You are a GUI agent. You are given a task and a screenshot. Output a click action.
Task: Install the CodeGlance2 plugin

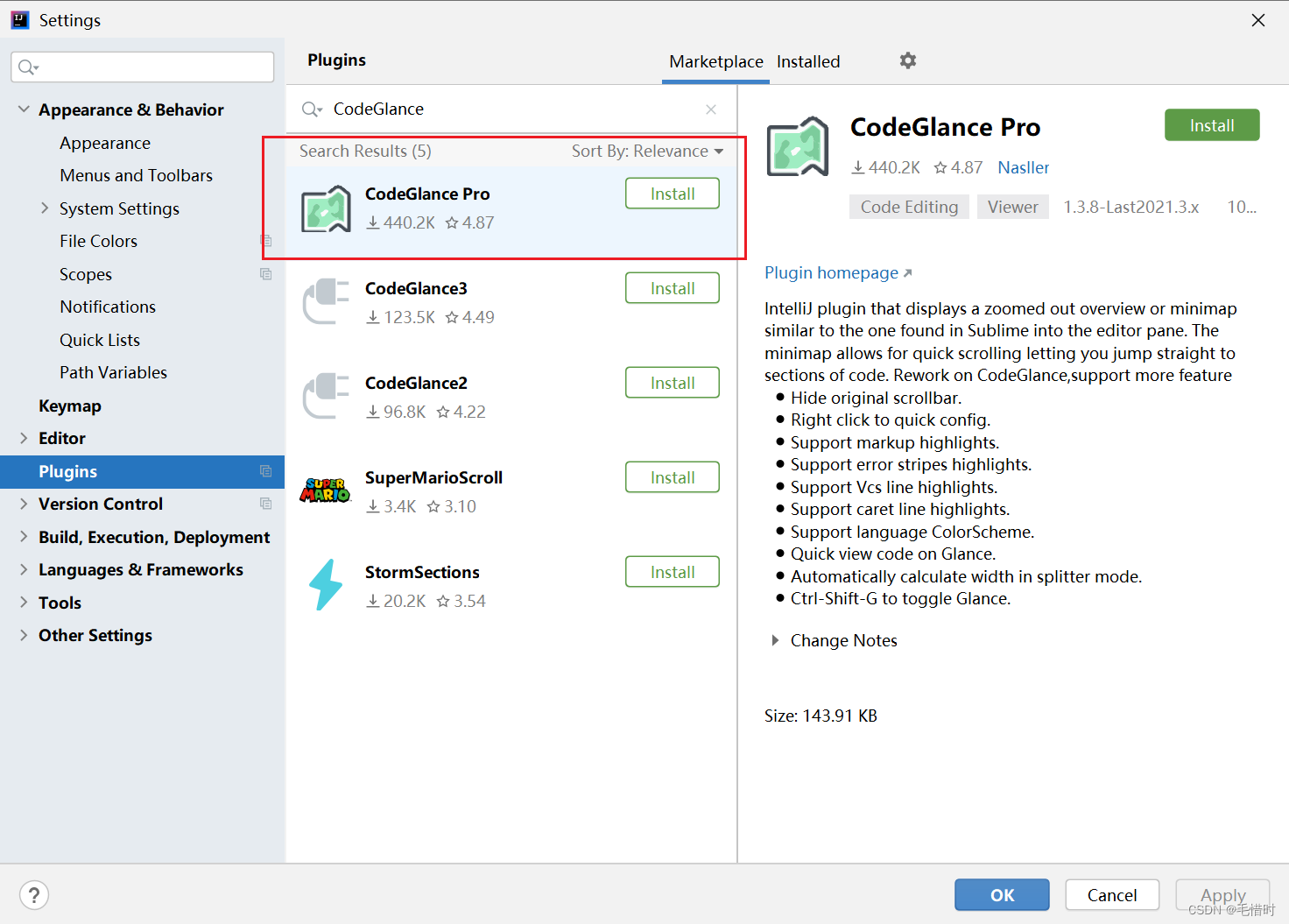[x=673, y=383]
